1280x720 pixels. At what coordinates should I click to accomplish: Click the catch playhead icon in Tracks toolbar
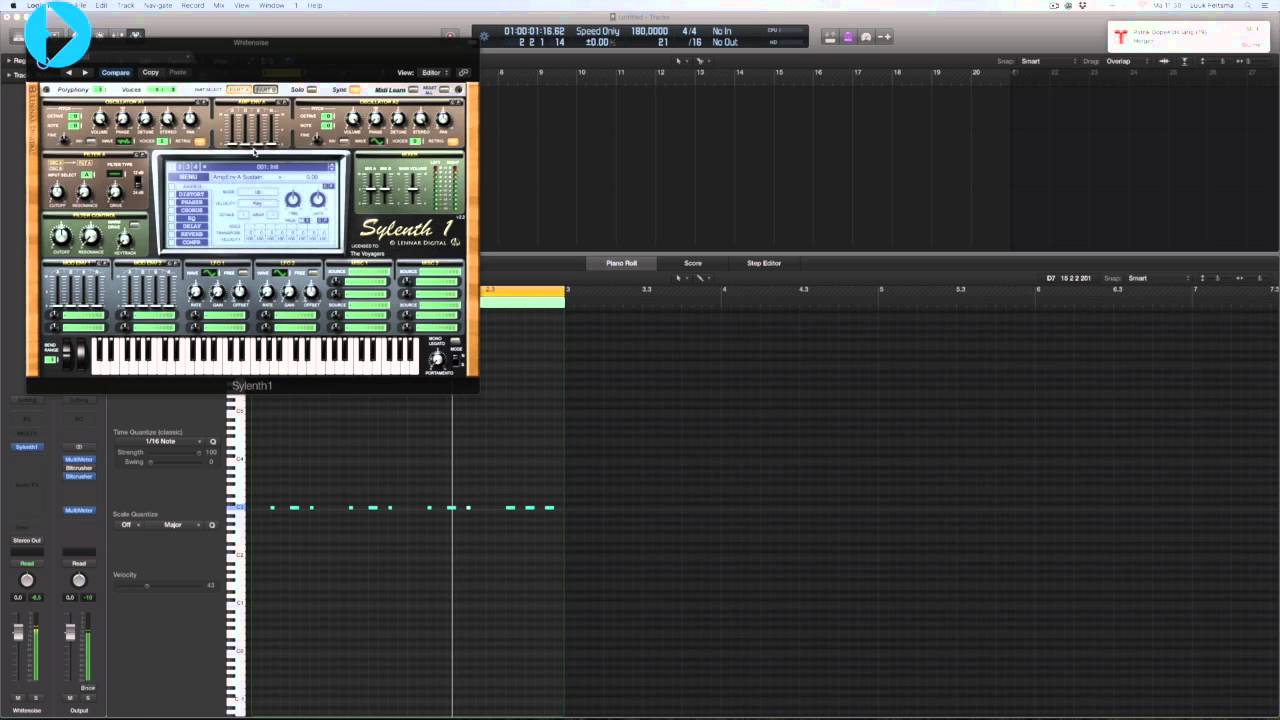pos(1185,61)
